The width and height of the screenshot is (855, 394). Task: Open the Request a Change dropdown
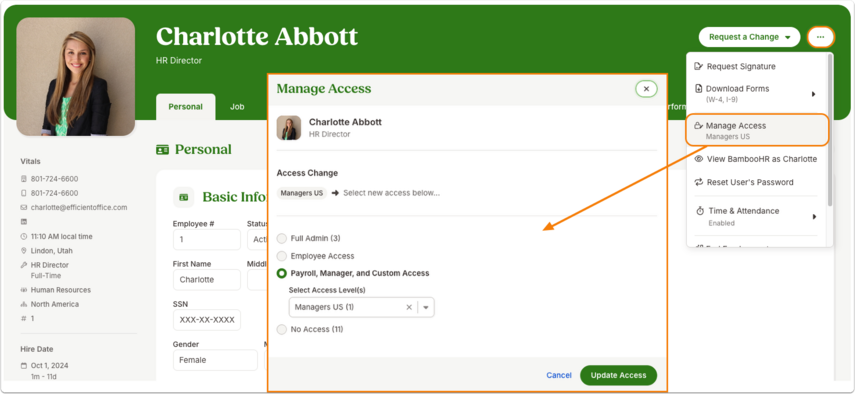tap(749, 37)
